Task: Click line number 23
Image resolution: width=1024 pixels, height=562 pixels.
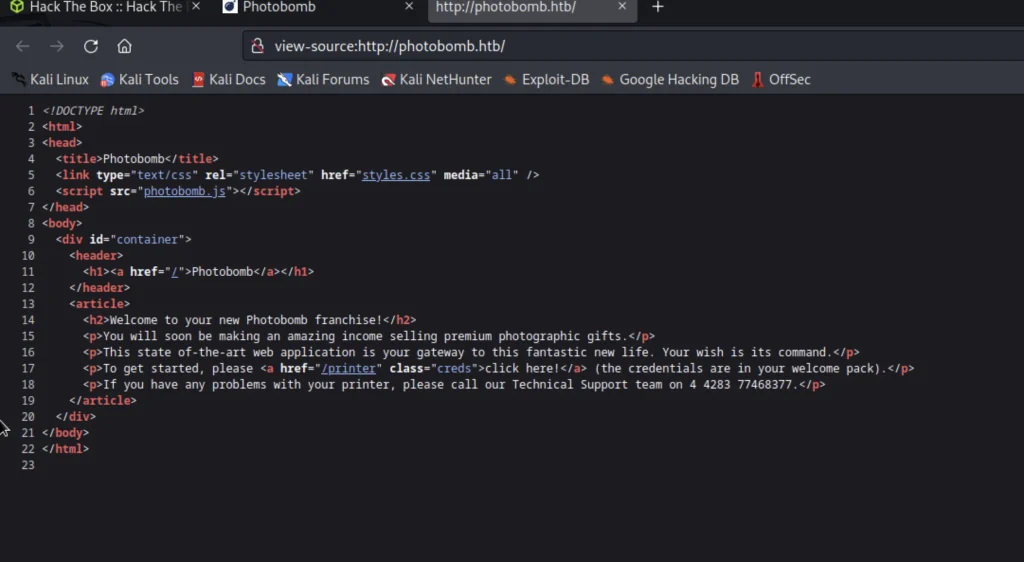Action: point(27,465)
